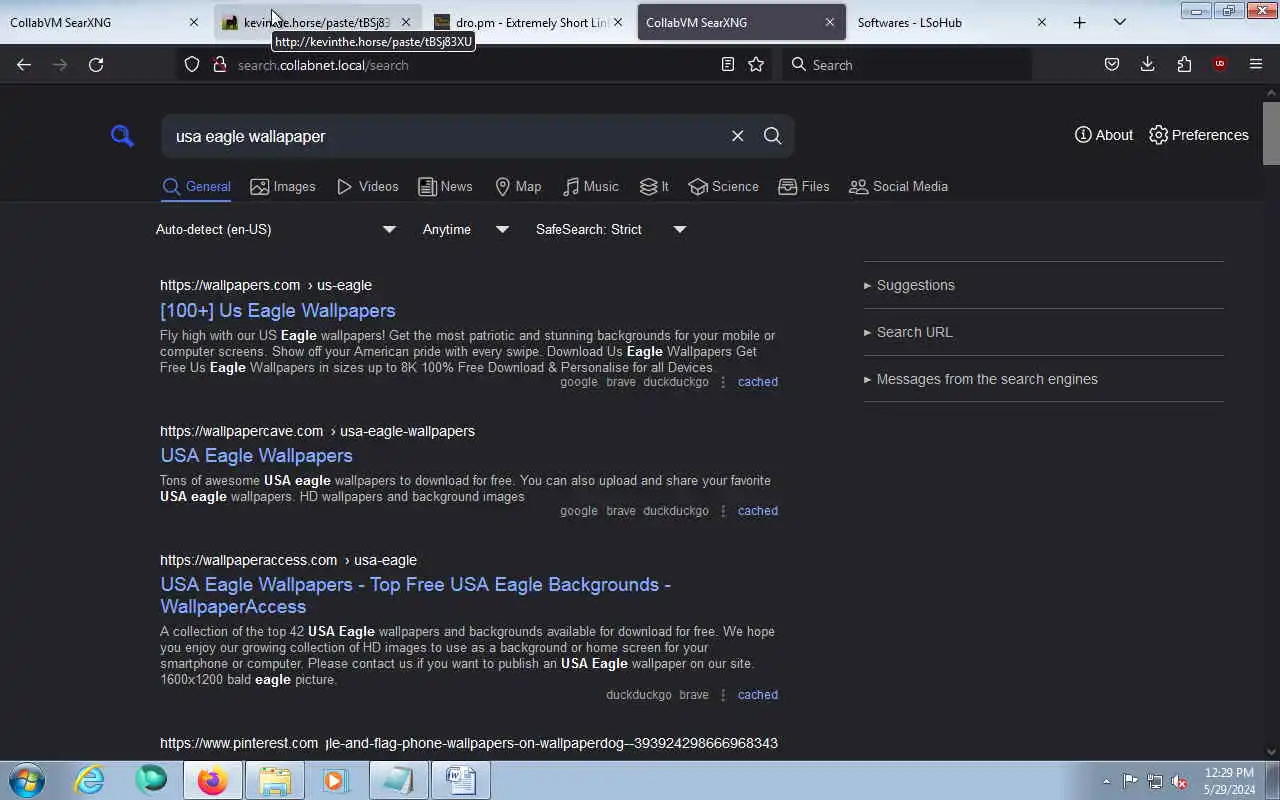1280x800 pixels.
Task: Switch to first CollabVM SearXNG tab
Action: tap(105, 22)
